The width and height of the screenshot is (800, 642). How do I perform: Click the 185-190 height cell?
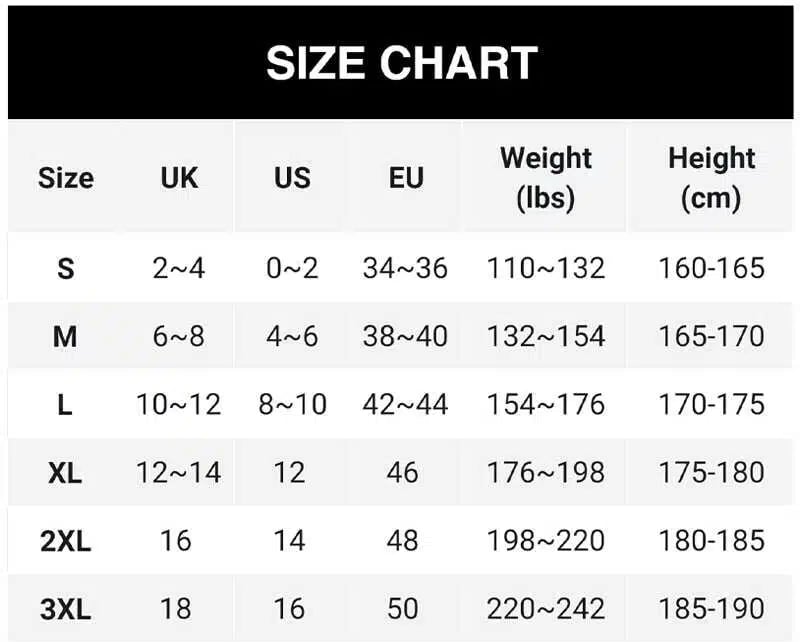712,609
